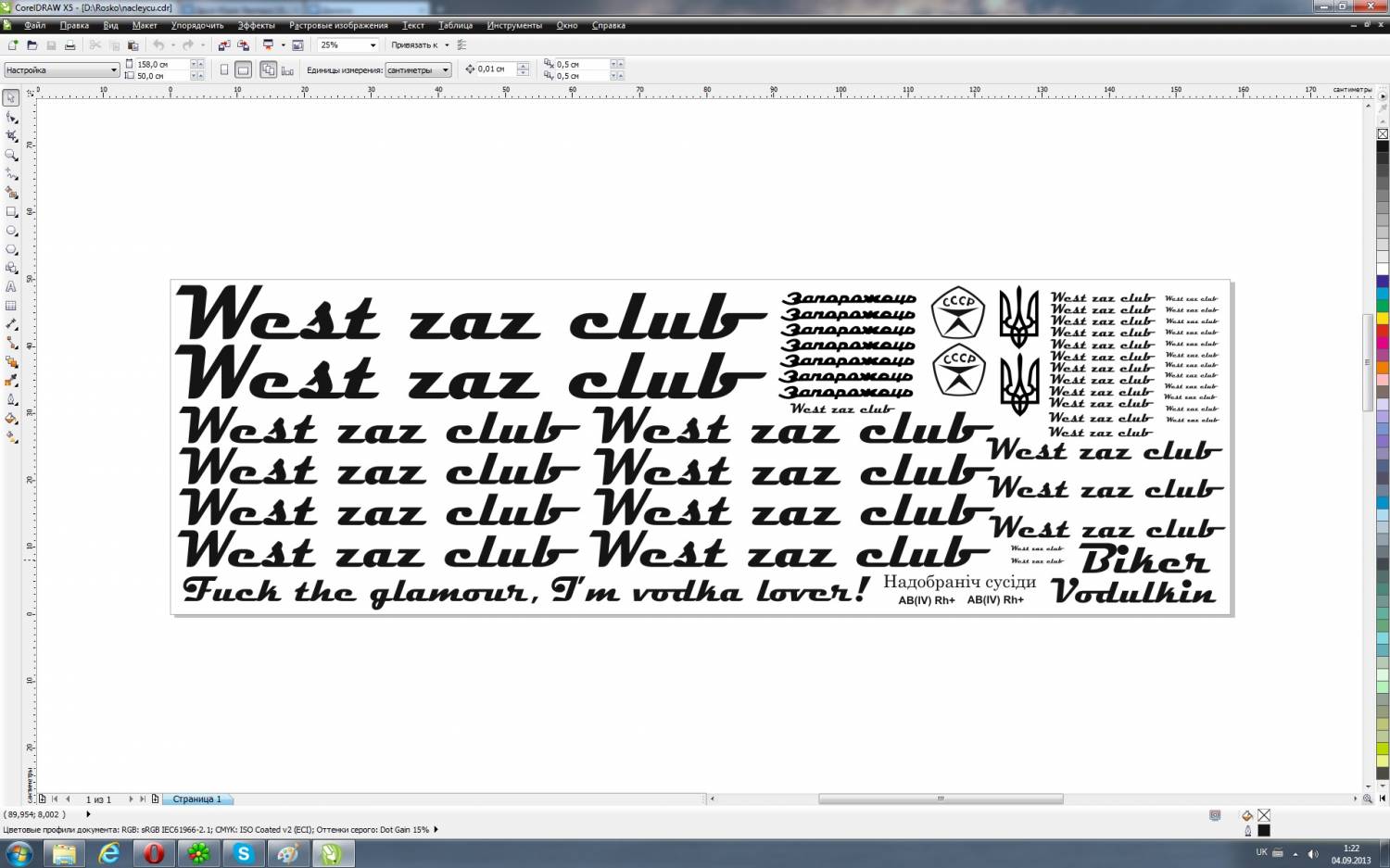Open the snapping Options icon
1390x868 pixels.
pos(461,44)
